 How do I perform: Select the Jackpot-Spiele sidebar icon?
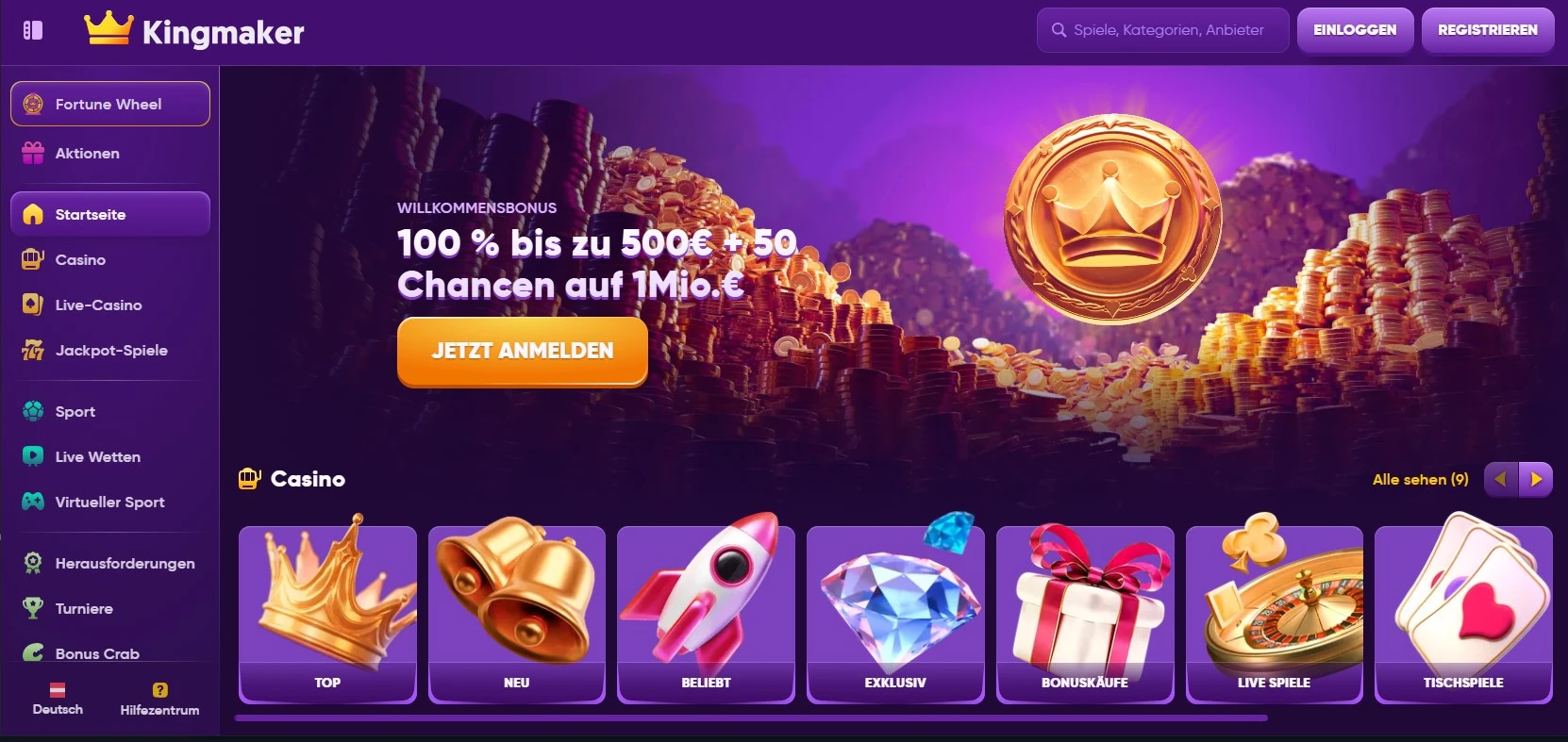pyautogui.click(x=33, y=350)
